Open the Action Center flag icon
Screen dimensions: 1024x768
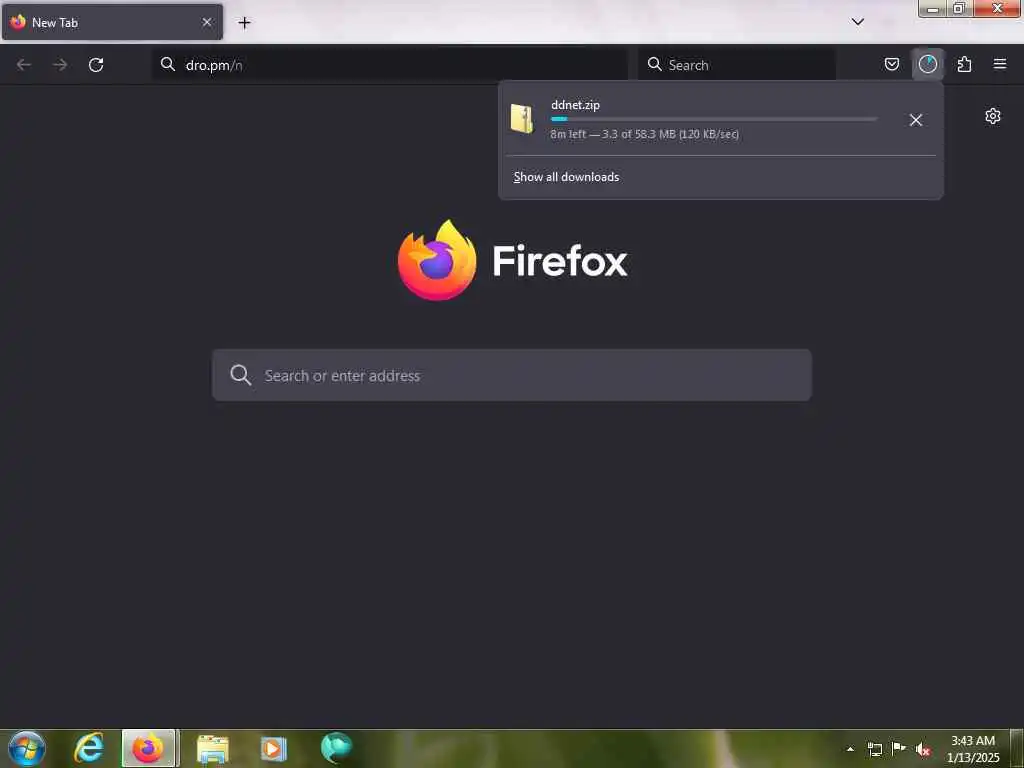[899, 748]
